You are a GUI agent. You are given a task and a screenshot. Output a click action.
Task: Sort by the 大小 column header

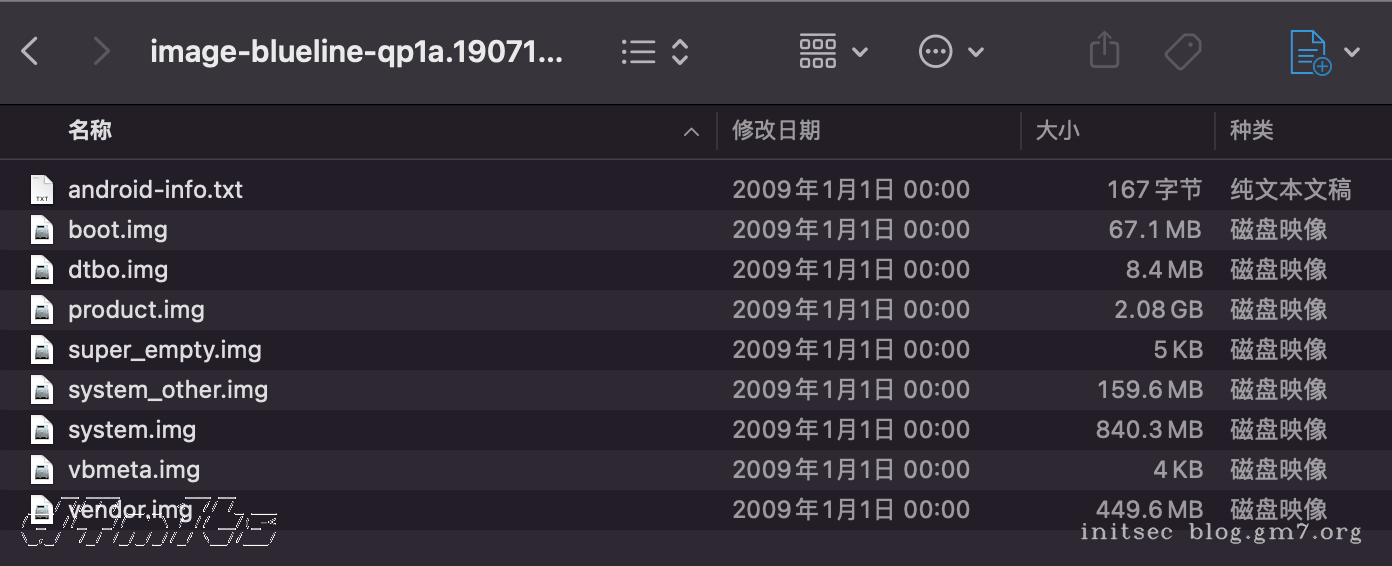tap(1057, 130)
